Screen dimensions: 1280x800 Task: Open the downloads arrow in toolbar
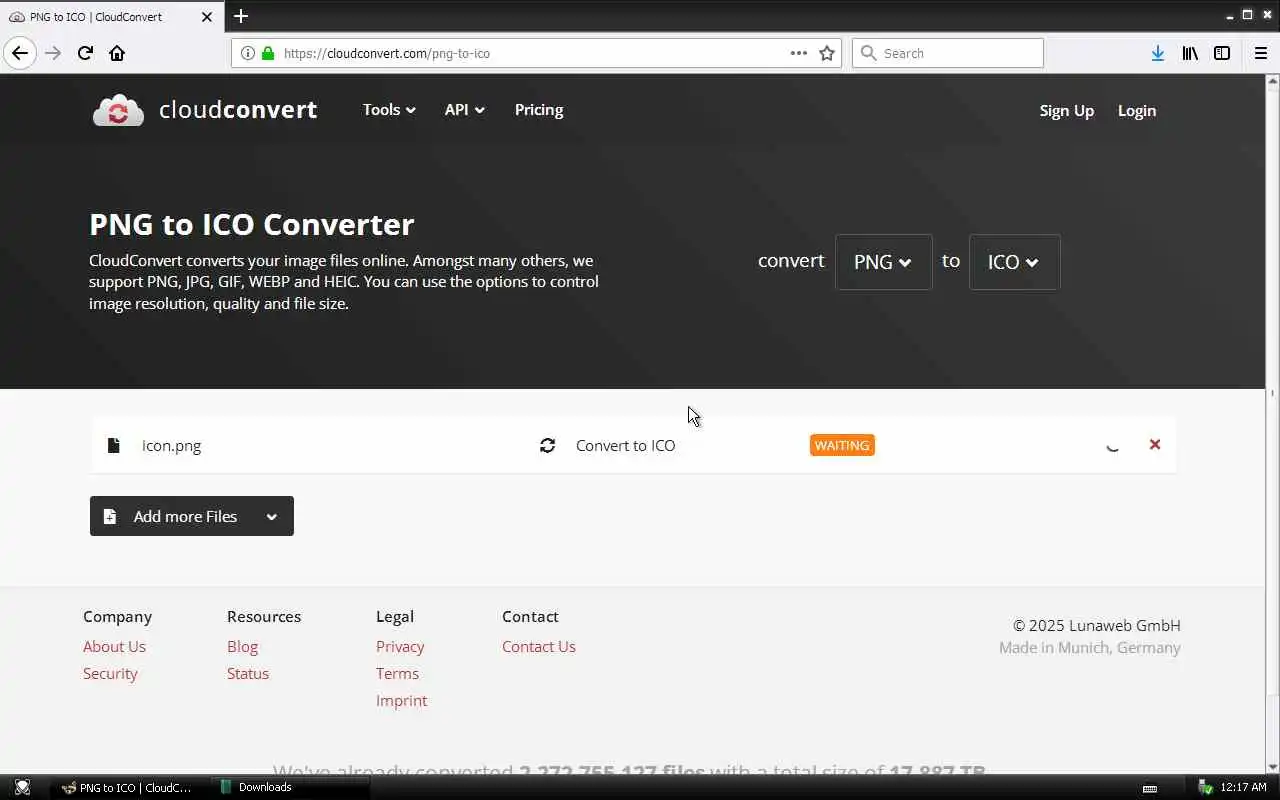(1157, 53)
